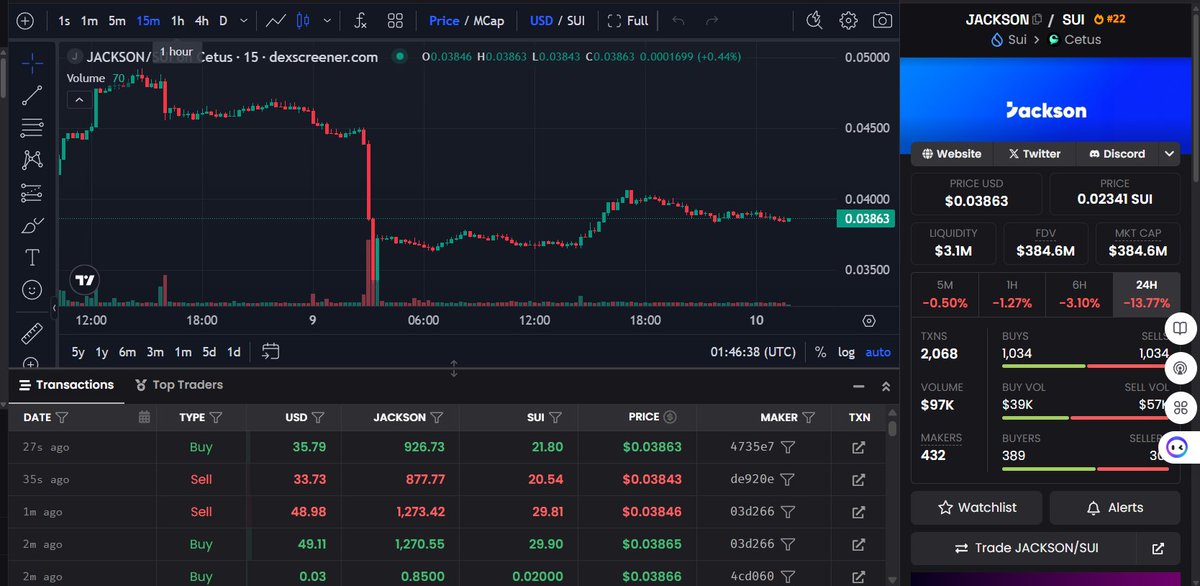The image size is (1200, 586).
Task: Open JACKSON column filter
Action: click(437, 417)
